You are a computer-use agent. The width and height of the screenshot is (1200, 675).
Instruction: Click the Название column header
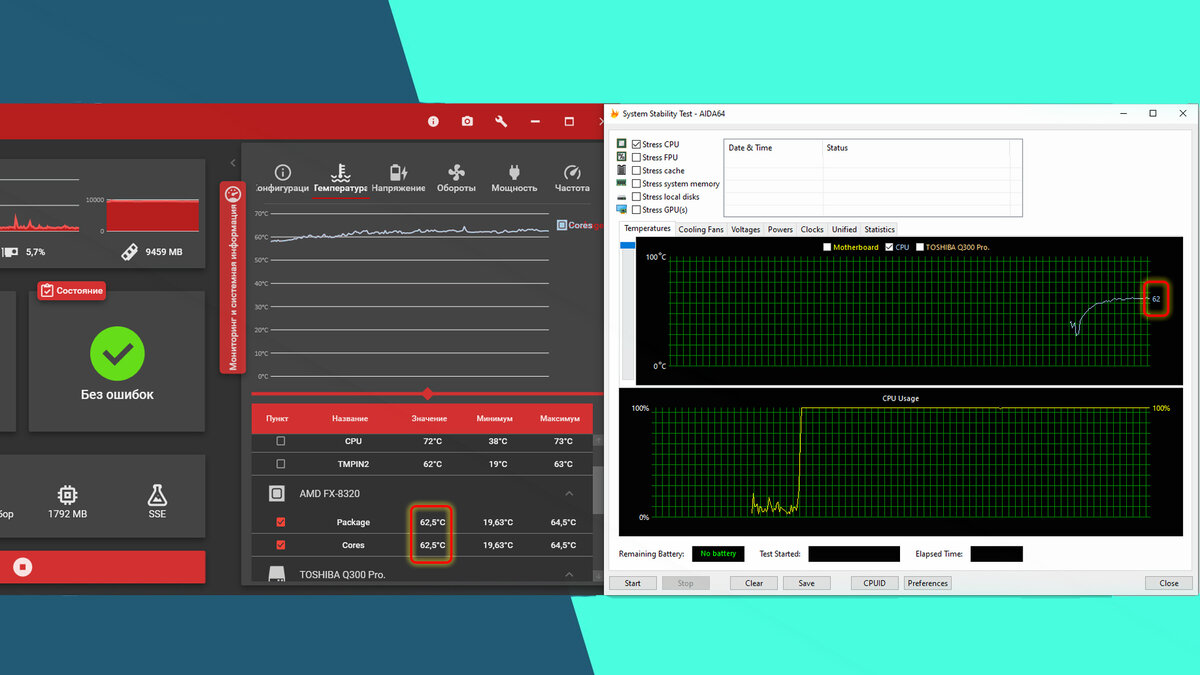point(350,419)
